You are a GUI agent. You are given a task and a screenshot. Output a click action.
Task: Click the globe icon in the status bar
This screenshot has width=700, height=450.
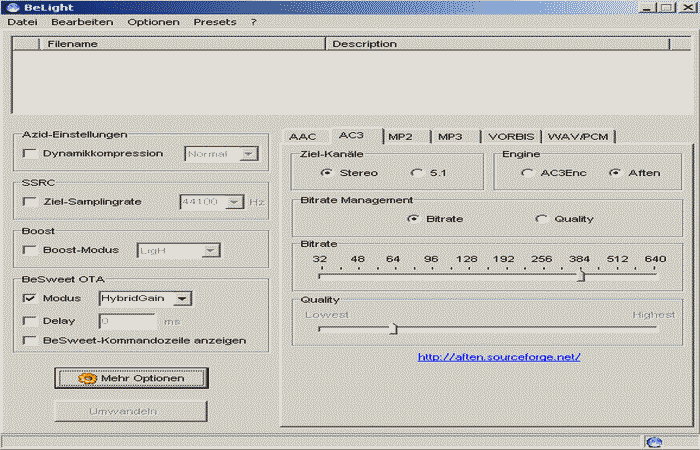pos(654,441)
